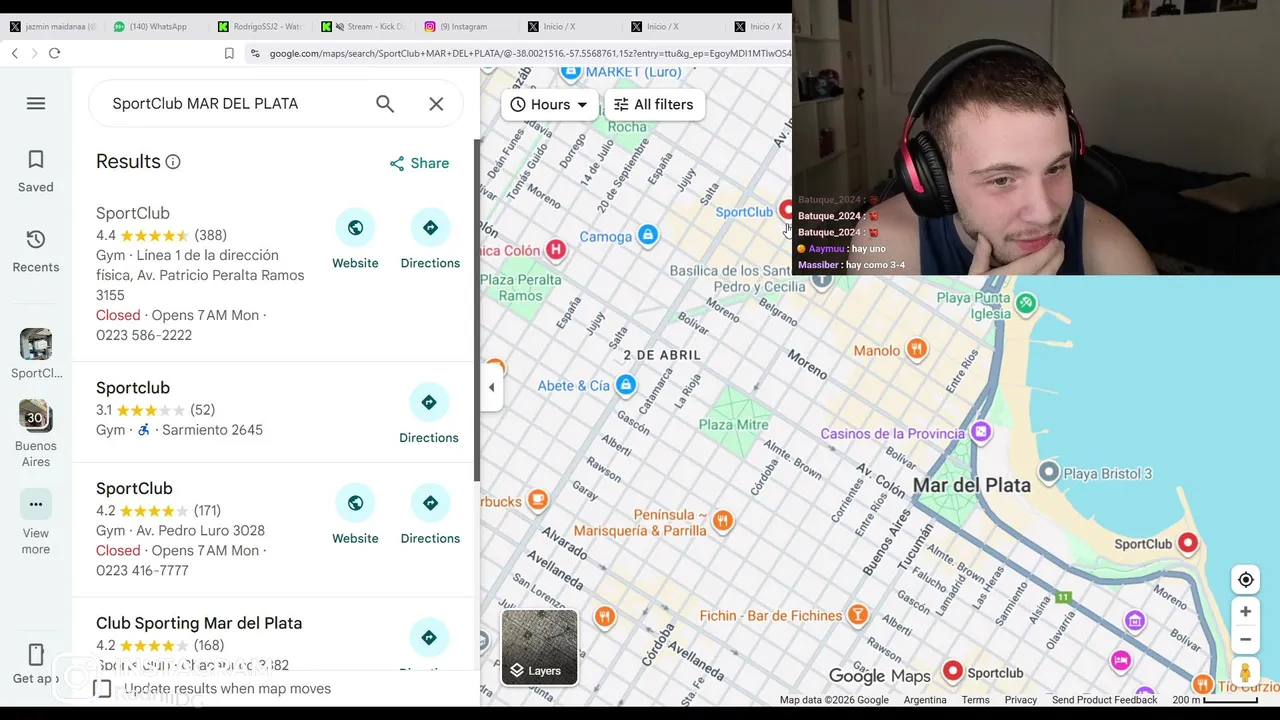The width and height of the screenshot is (1280, 720).
Task: Click the Casinos de la Provincia pin
Action: (x=981, y=432)
